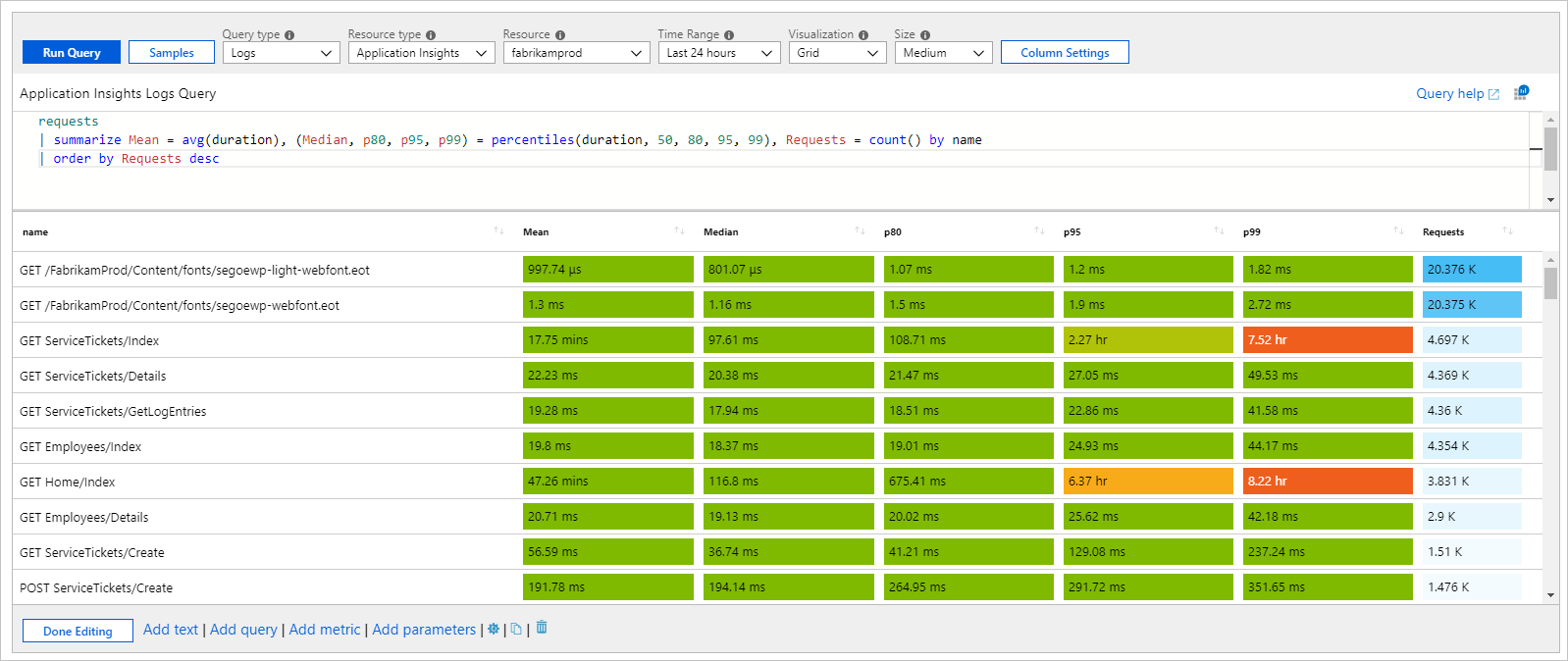
Task: Open the Log Analytics icon beside Query help
Action: (x=1520, y=93)
